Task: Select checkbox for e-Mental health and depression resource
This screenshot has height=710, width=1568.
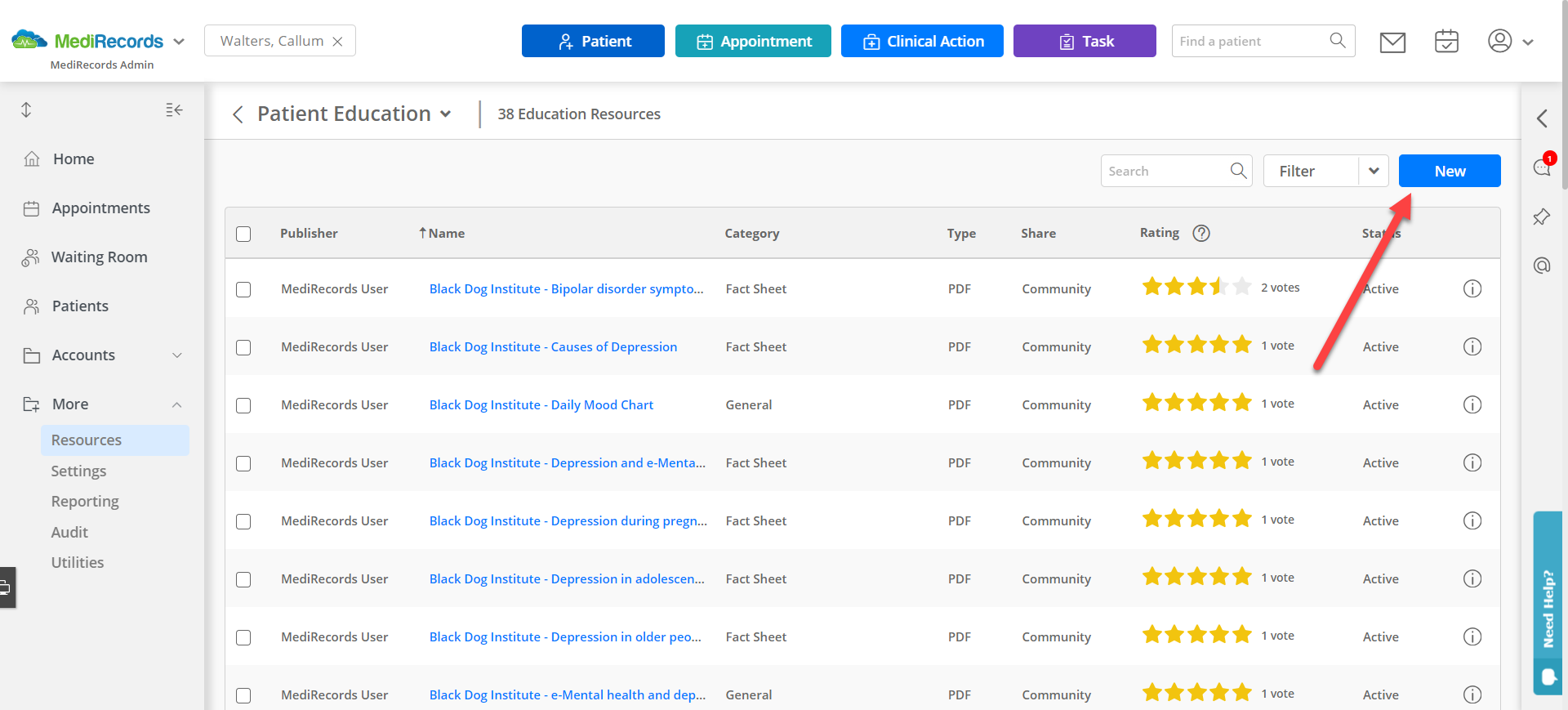Action: pyautogui.click(x=243, y=695)
